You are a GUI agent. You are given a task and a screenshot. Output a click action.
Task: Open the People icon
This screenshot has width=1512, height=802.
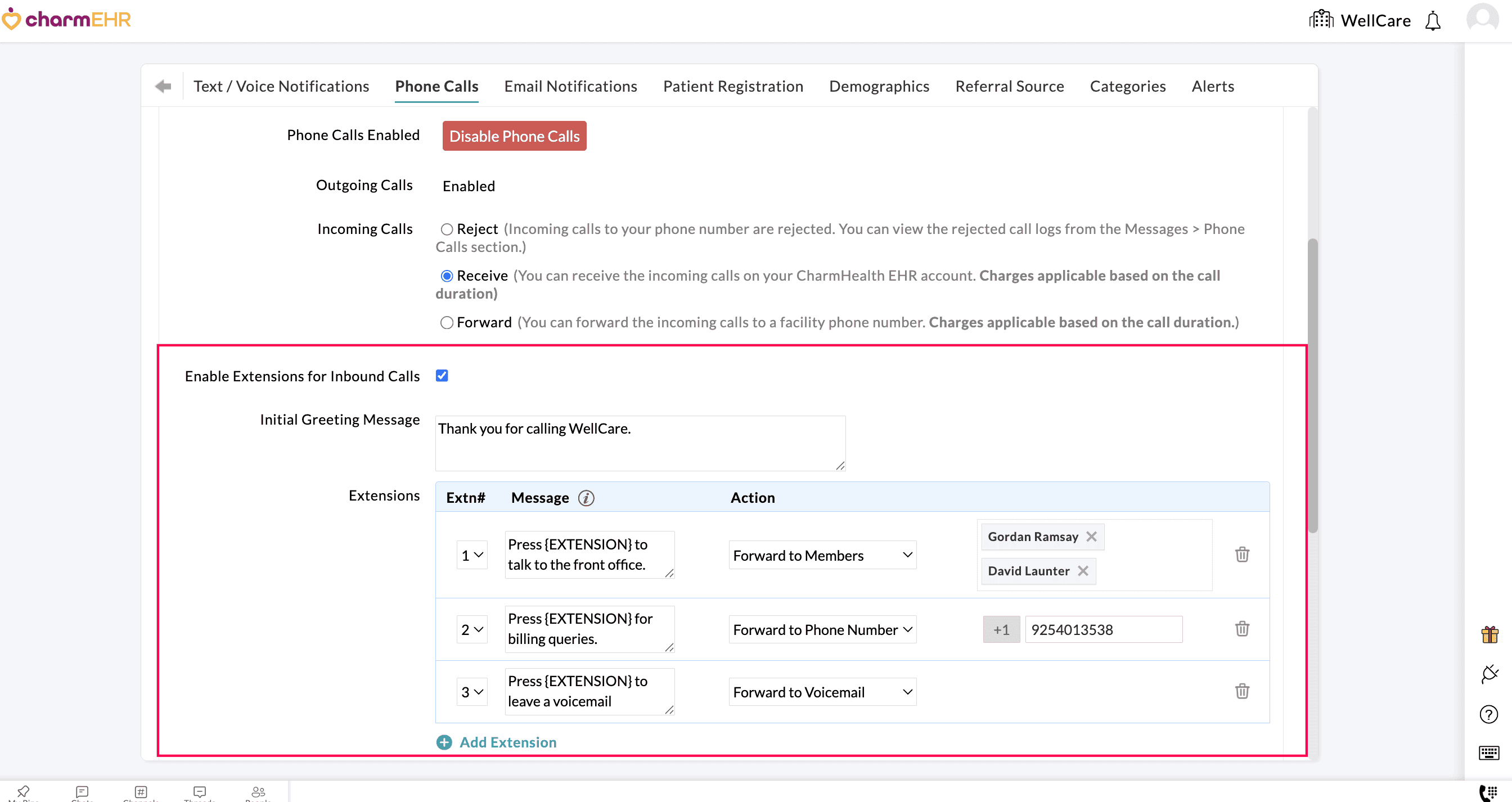(258, 792)
